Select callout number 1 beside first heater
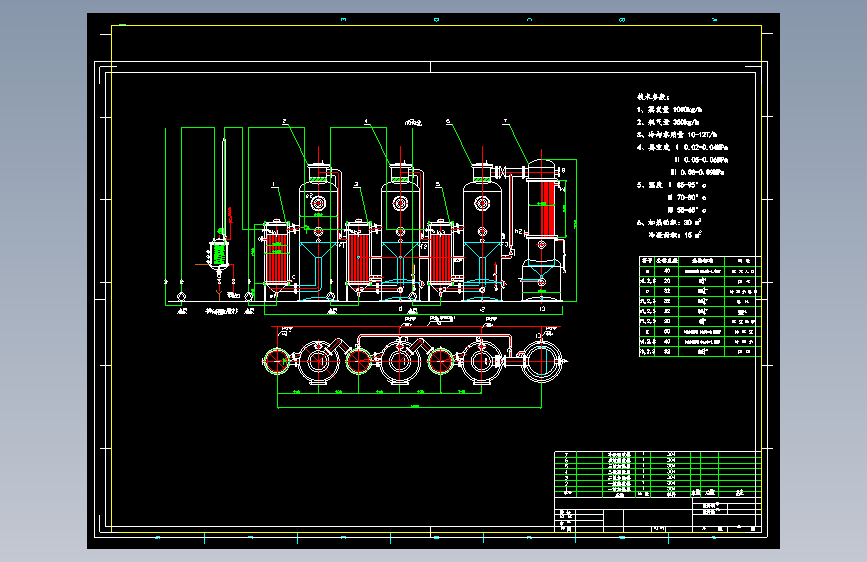This screenshot has width=867, height=562. coord(273,184)
